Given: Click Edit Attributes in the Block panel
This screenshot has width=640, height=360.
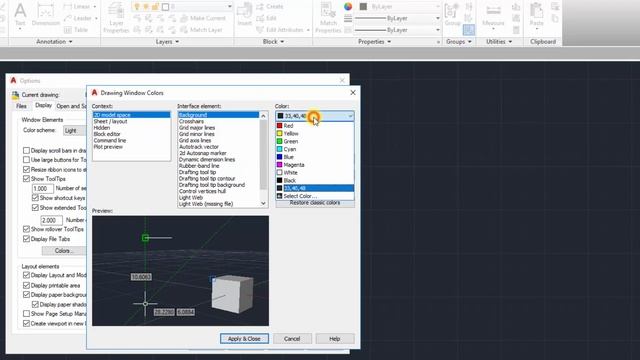Looking at the screenshot, I should point(282,30).
